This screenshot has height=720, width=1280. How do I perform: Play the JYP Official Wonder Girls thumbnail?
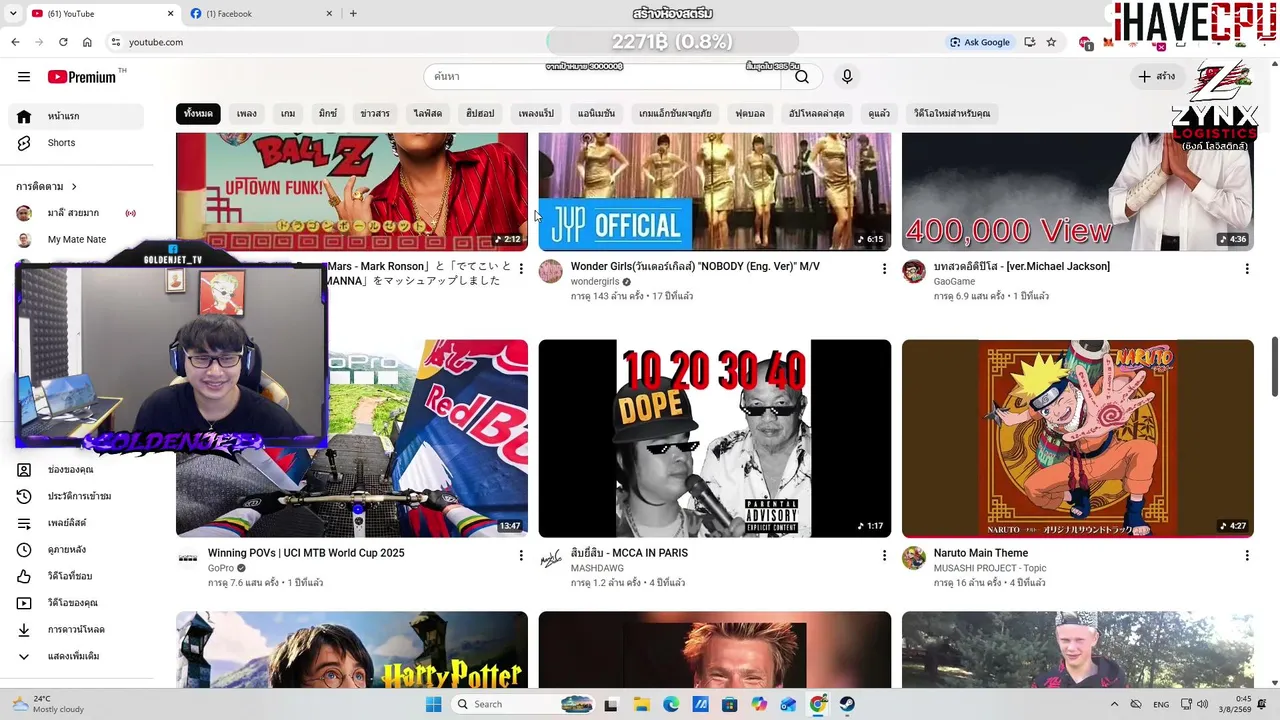pos(715,191)
